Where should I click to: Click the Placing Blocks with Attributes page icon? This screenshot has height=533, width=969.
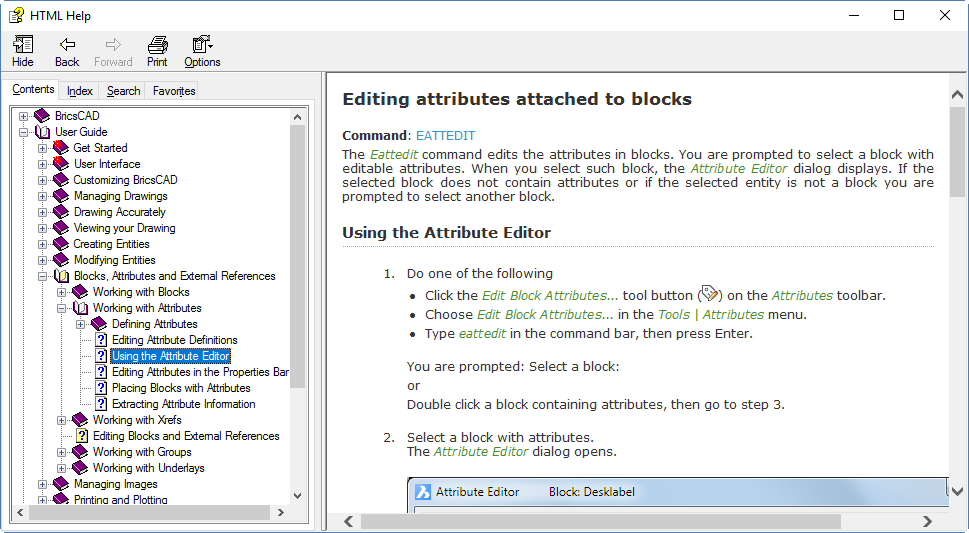click(x=101, y=388)
